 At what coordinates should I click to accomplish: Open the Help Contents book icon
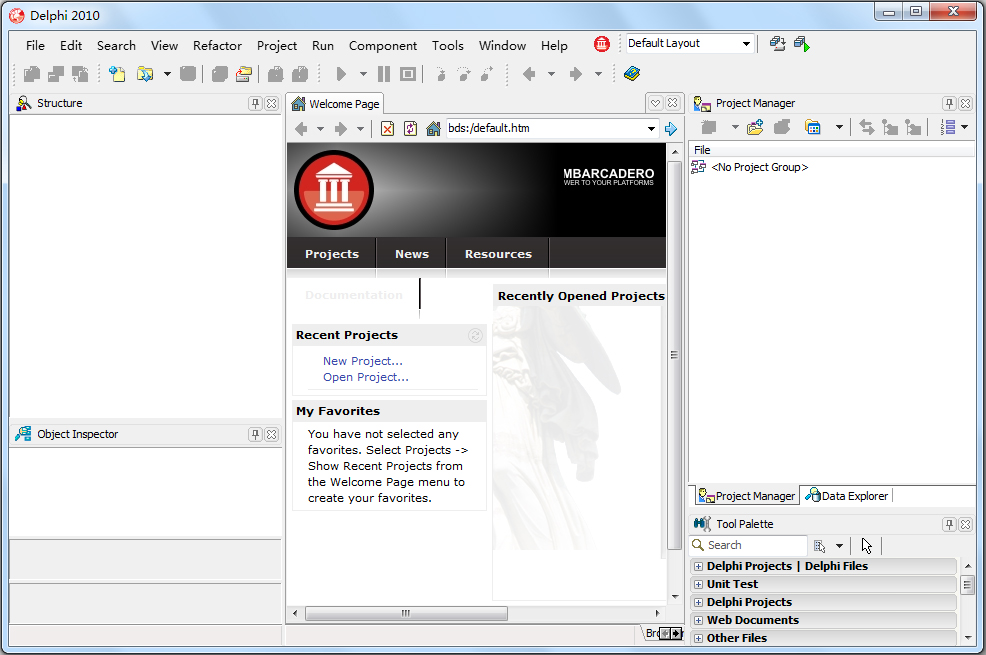point(631,74)
